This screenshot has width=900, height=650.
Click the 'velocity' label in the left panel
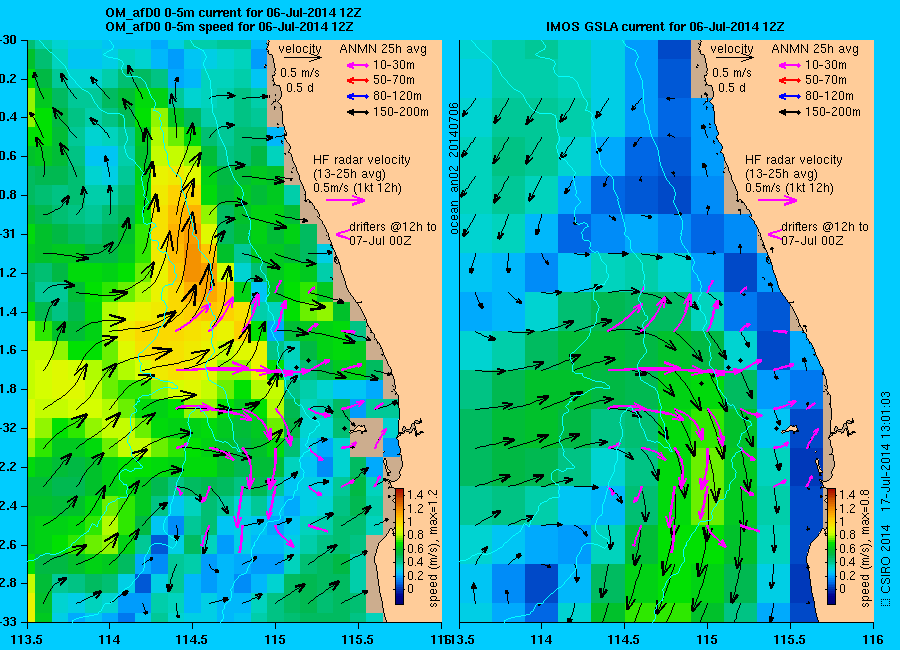click(x=300, y=49)
